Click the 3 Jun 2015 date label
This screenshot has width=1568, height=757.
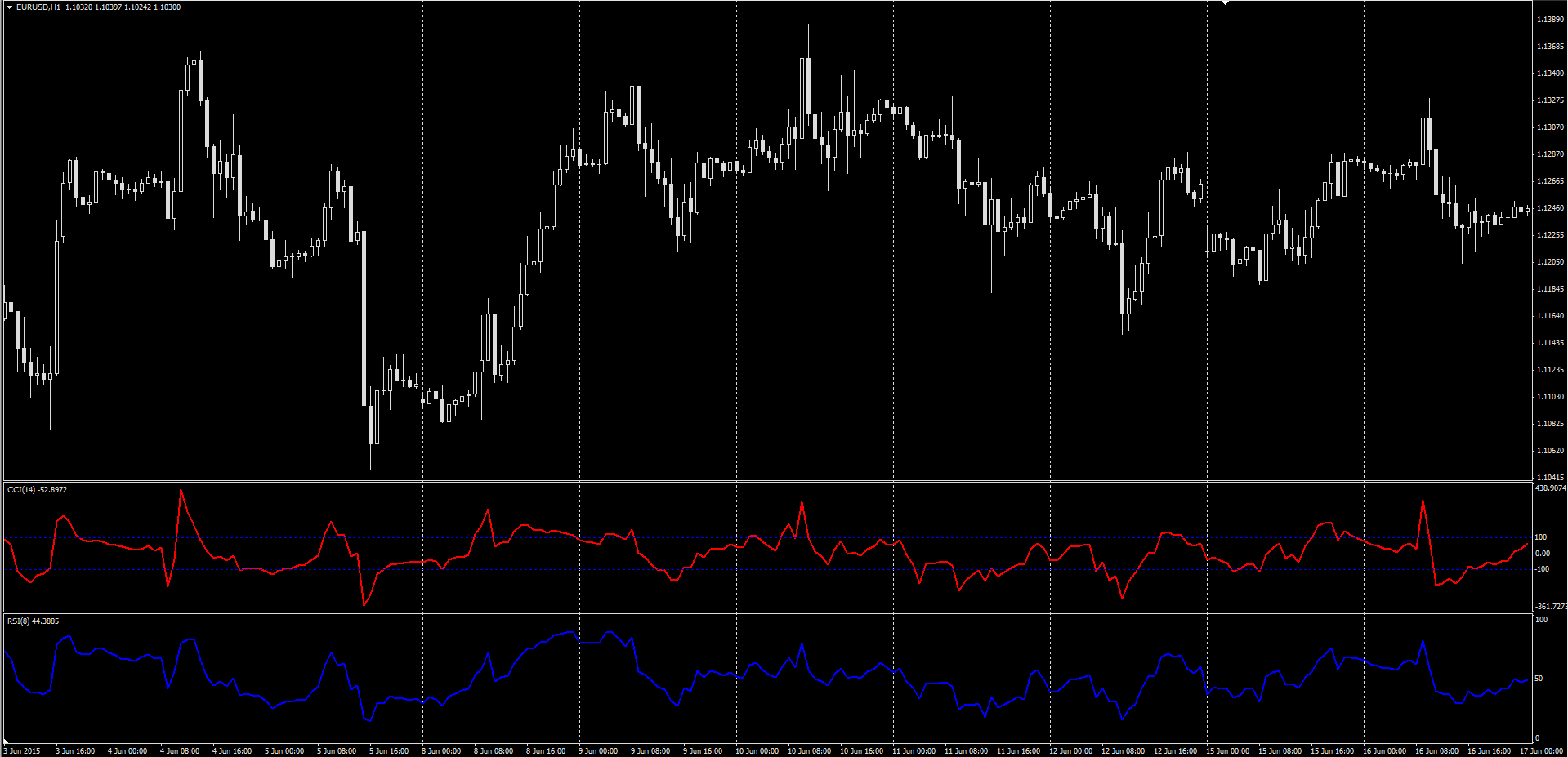22,751
